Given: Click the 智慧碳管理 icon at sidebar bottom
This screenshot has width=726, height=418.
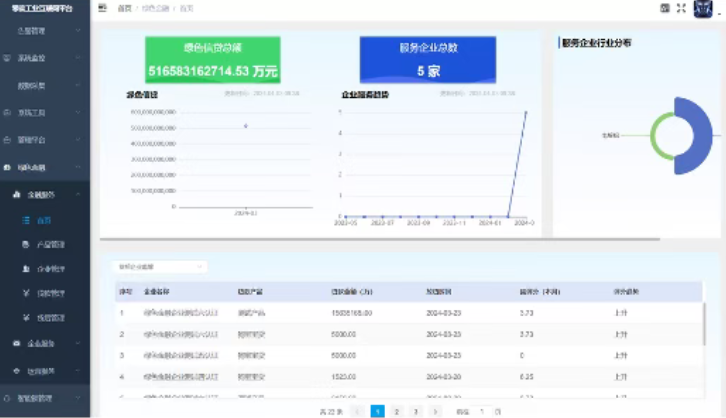Looking at the screenshot, I should [x=7, y=398].
